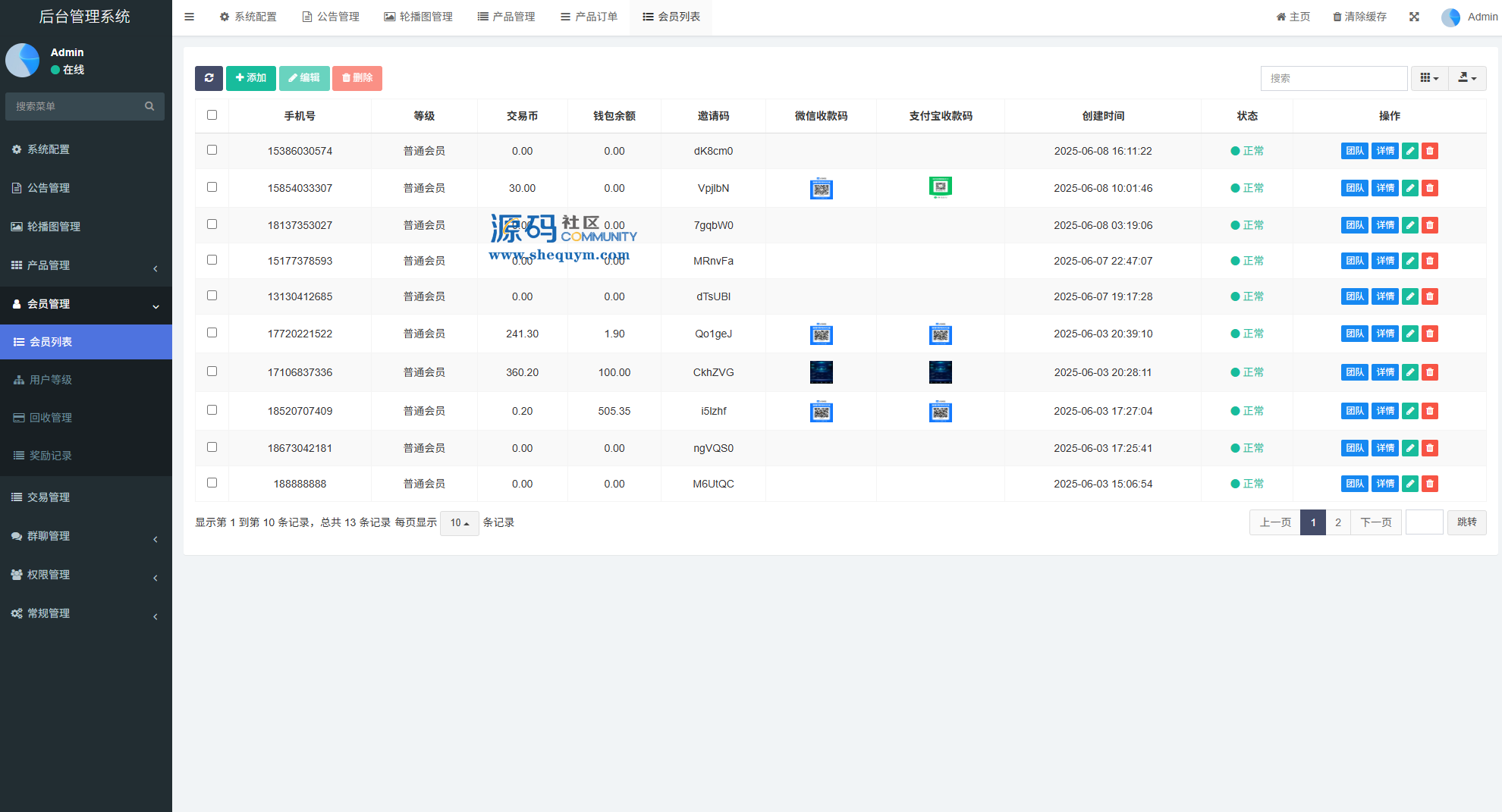
Task: Select checkbox for phone 17720221522
Action: (212, 333)
